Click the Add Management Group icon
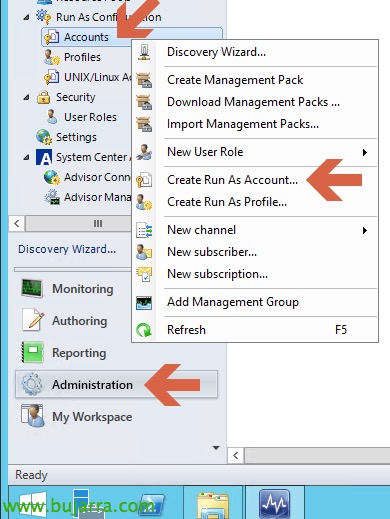The height and width of the screenshot is (519, 390). click(x=144, y=303)
